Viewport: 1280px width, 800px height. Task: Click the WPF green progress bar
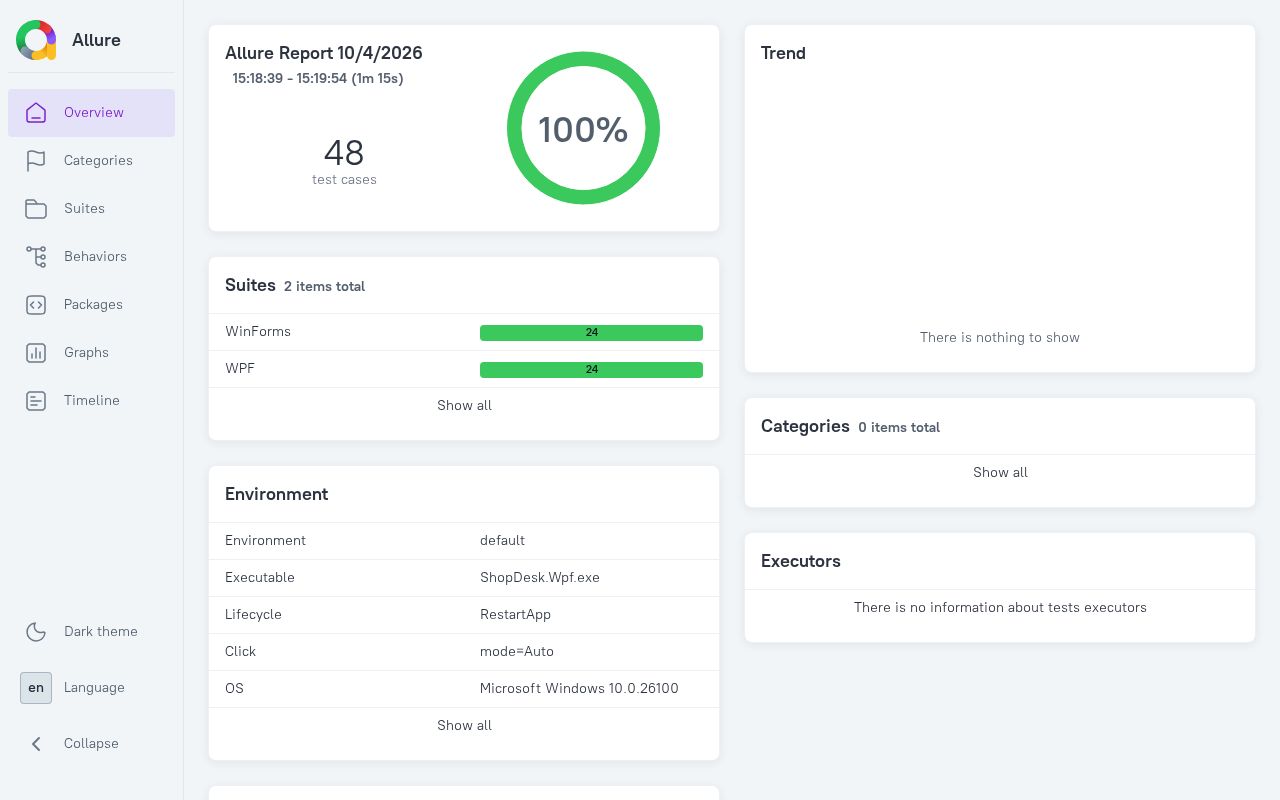[591, 370]
